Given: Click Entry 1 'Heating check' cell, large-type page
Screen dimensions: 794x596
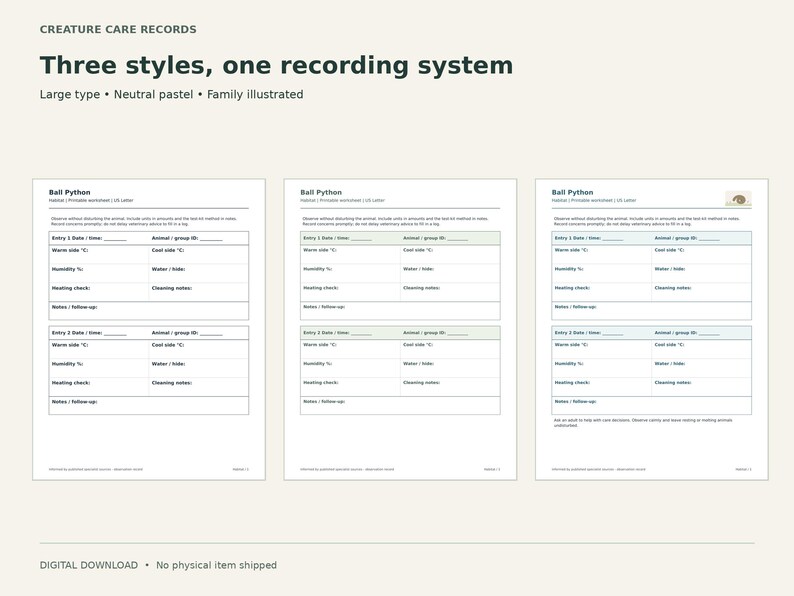Looking at the screenshot, I should 99,292.
